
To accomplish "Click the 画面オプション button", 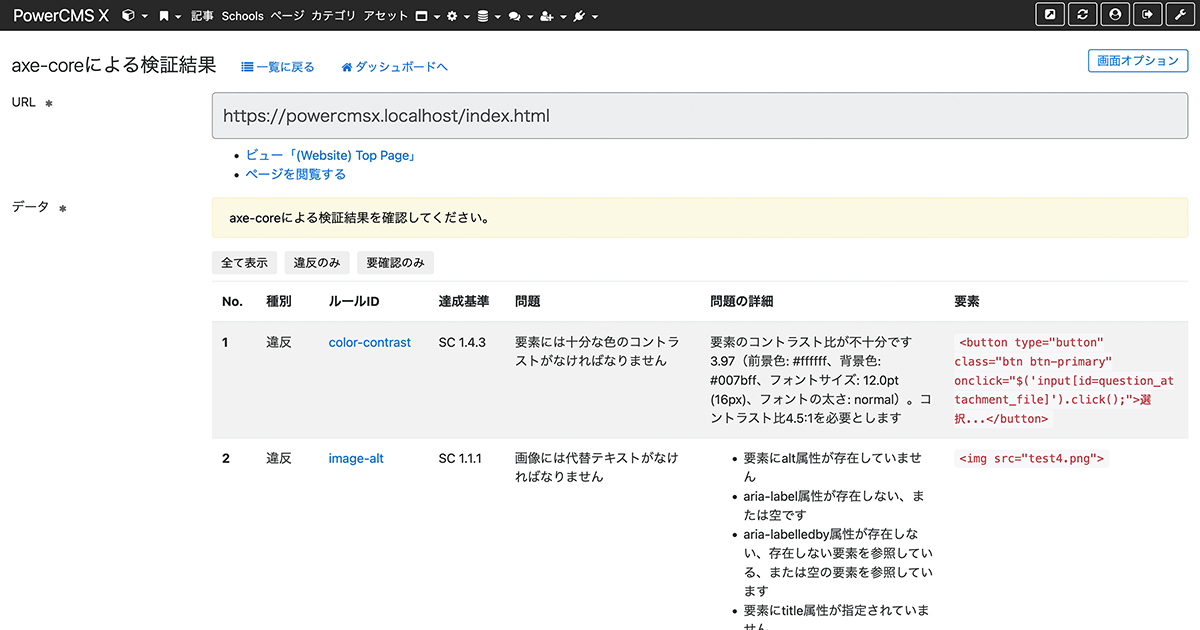I will pyautogui.click(x=1138, y=60).
